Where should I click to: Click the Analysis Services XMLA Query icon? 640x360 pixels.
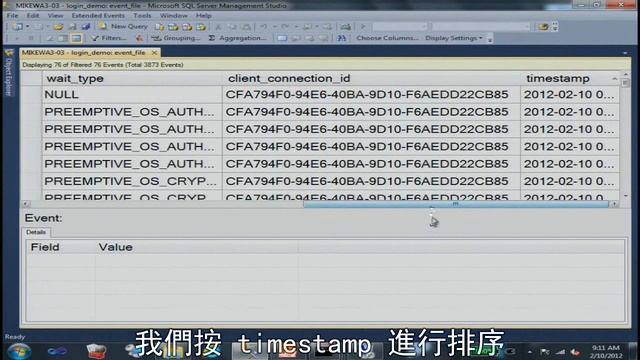(201, 27)
